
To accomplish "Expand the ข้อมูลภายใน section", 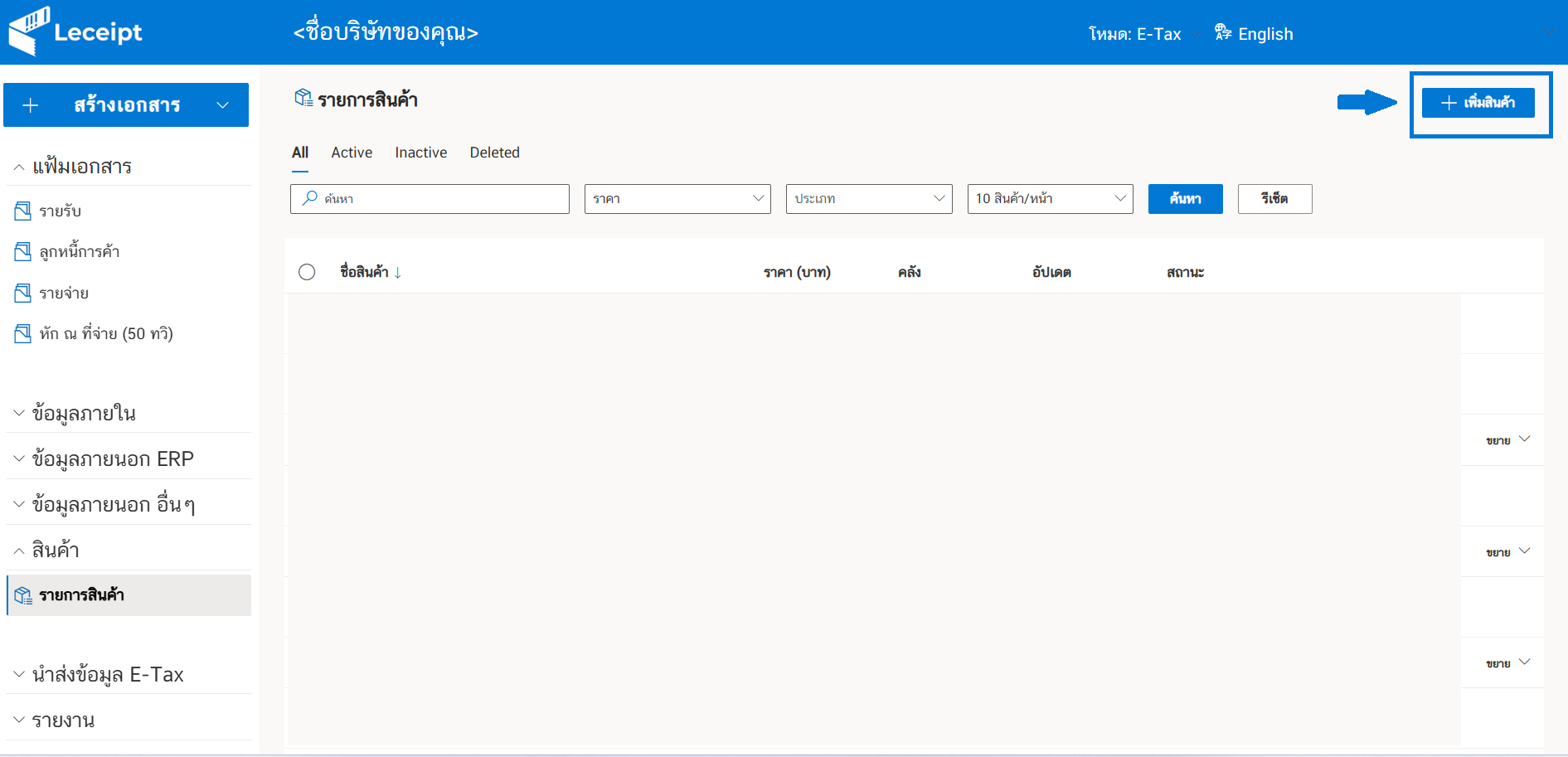I will point(83,413).
